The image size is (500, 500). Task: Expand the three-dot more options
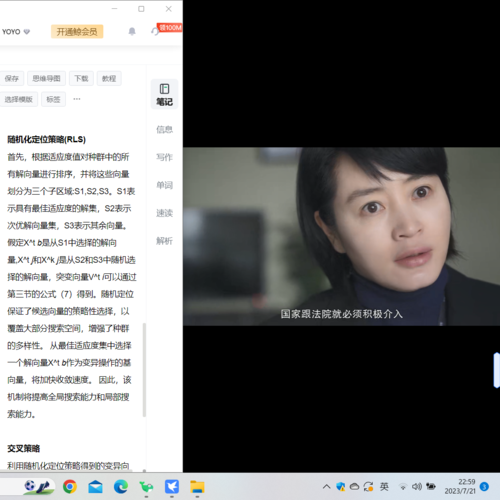pos(77,99)
